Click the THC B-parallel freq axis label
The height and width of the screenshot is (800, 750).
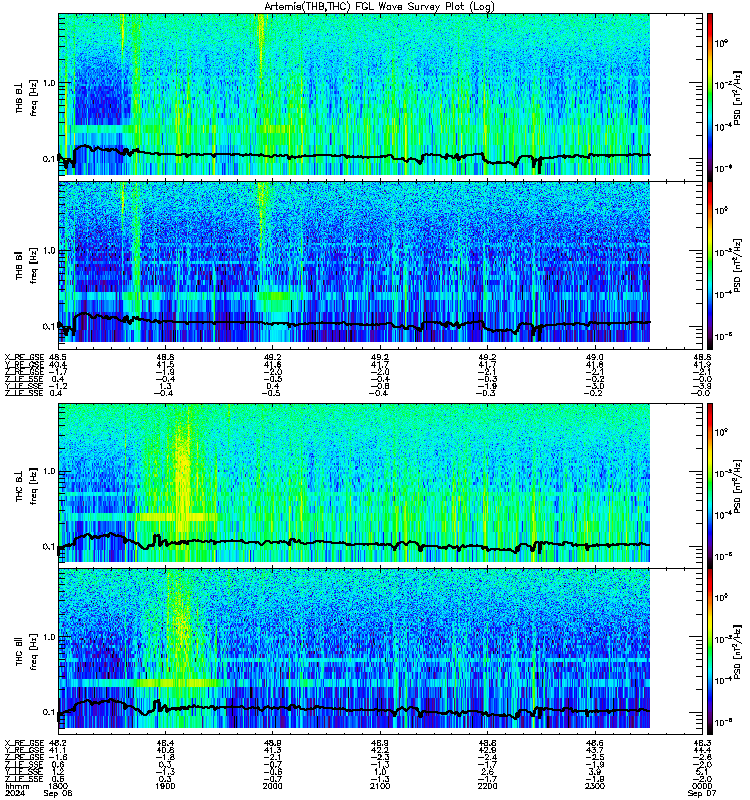(34, 652)
